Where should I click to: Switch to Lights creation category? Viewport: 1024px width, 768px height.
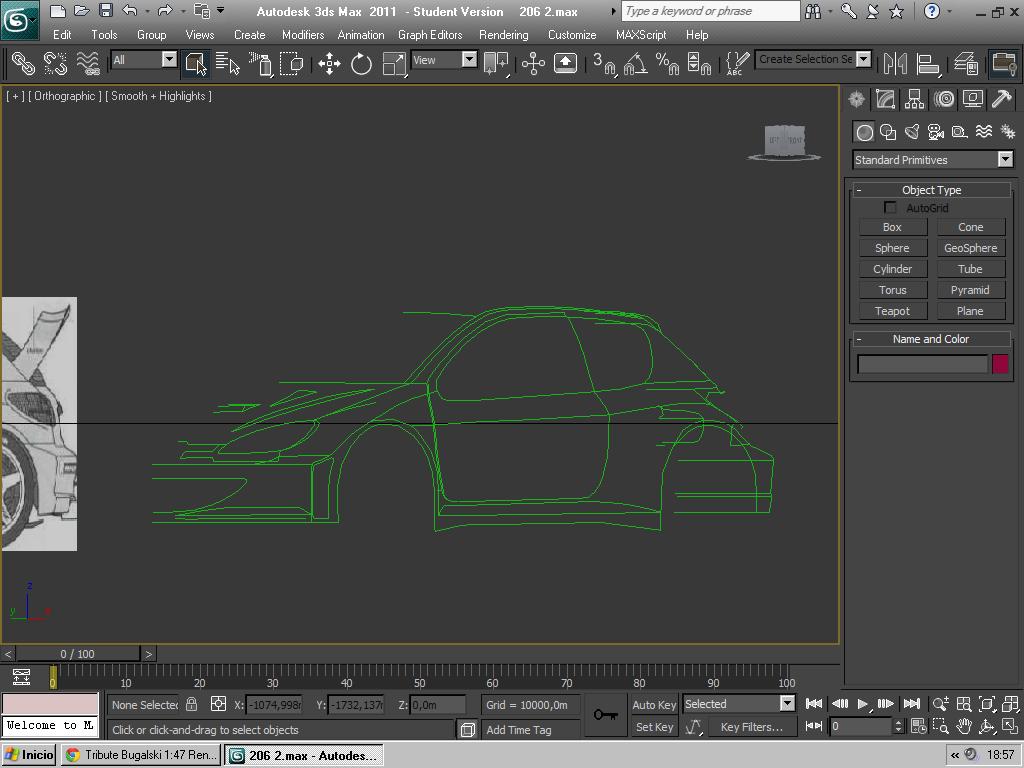[x=912, y=132]
